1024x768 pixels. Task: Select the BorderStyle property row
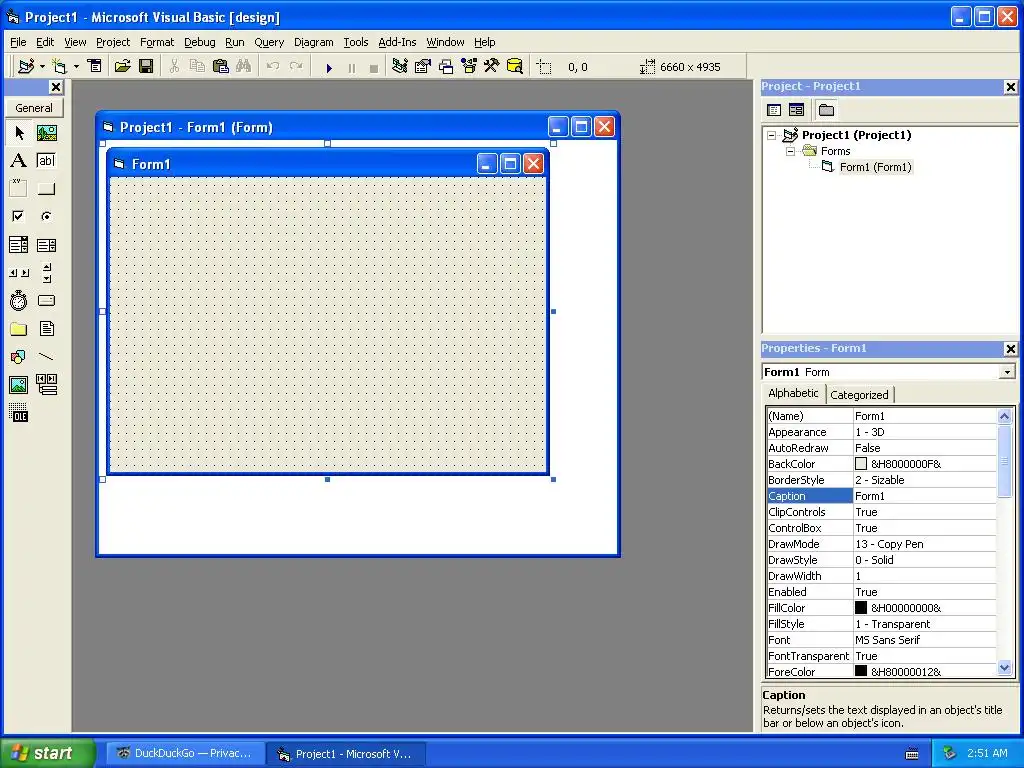click(x=882, y=480)
